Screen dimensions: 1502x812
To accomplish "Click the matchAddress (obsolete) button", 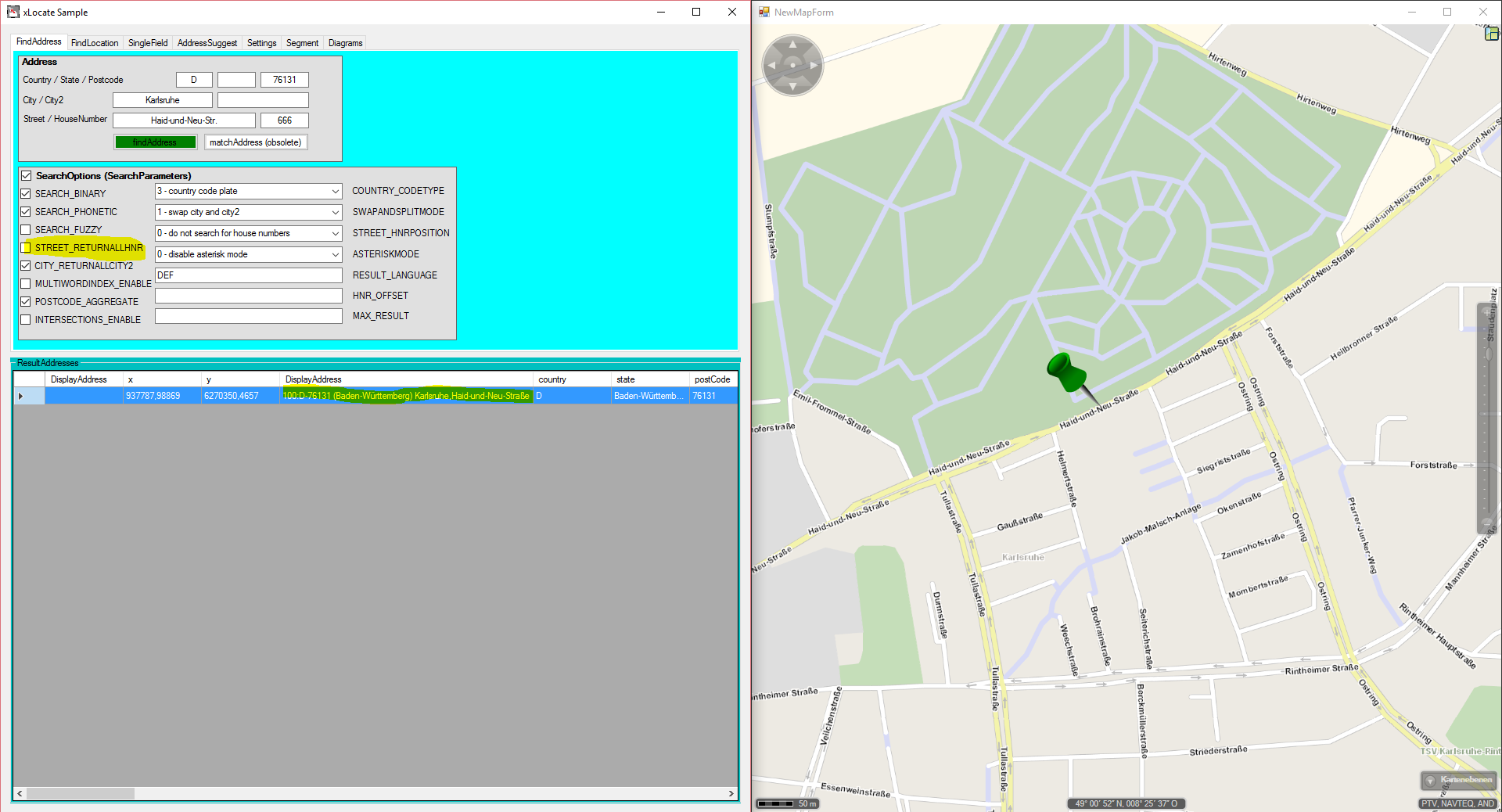I will tap(255, 142).
